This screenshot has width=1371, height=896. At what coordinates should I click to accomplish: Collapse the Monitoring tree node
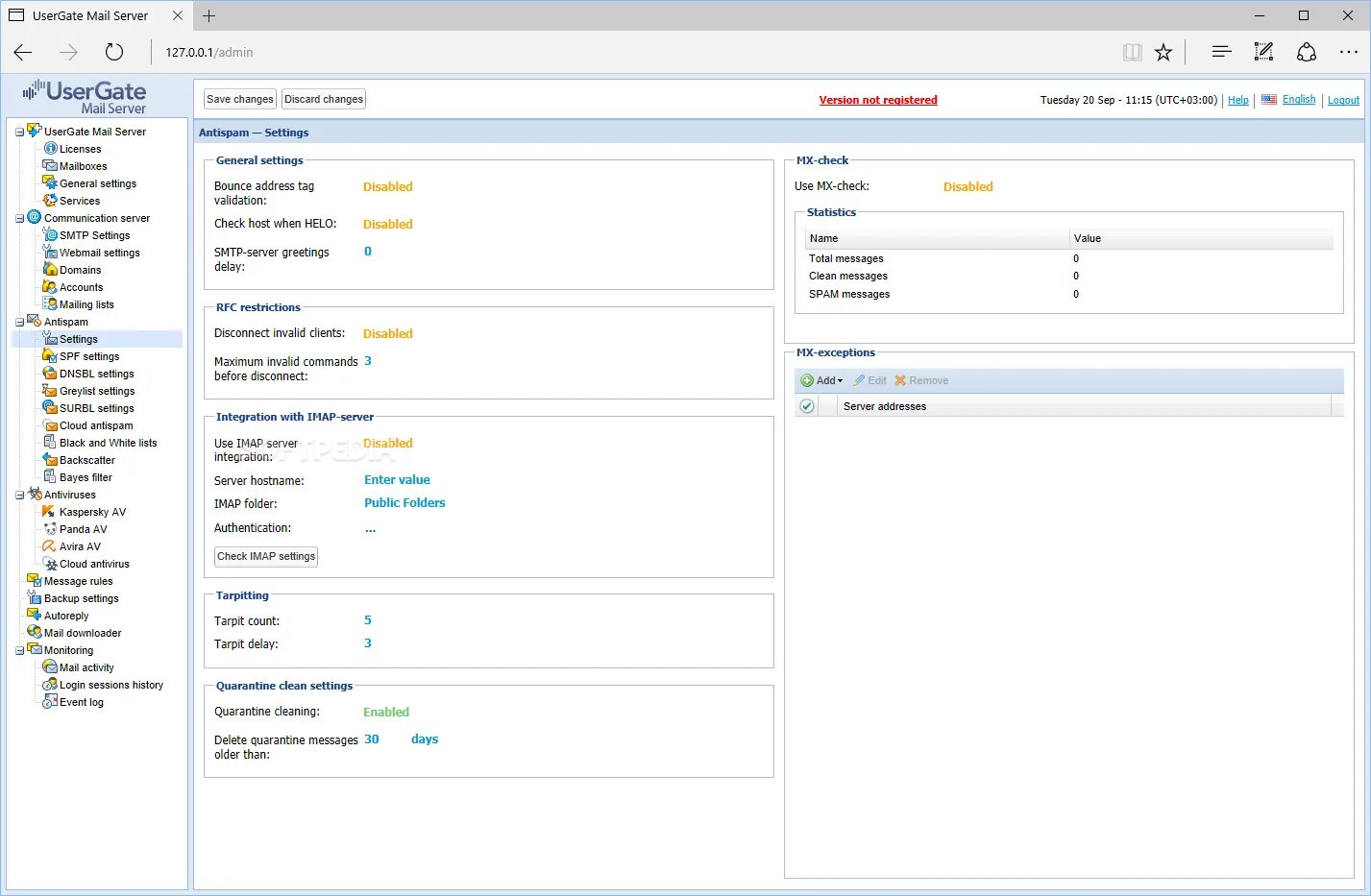19,650
